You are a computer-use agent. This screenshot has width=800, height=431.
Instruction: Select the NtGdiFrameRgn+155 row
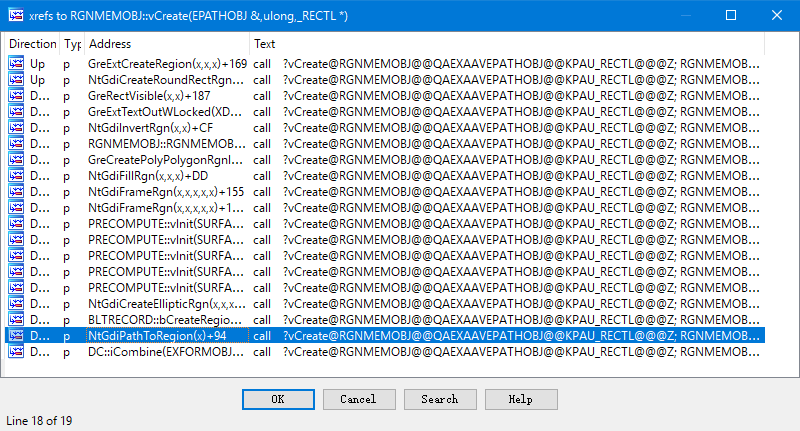point(166,191)
